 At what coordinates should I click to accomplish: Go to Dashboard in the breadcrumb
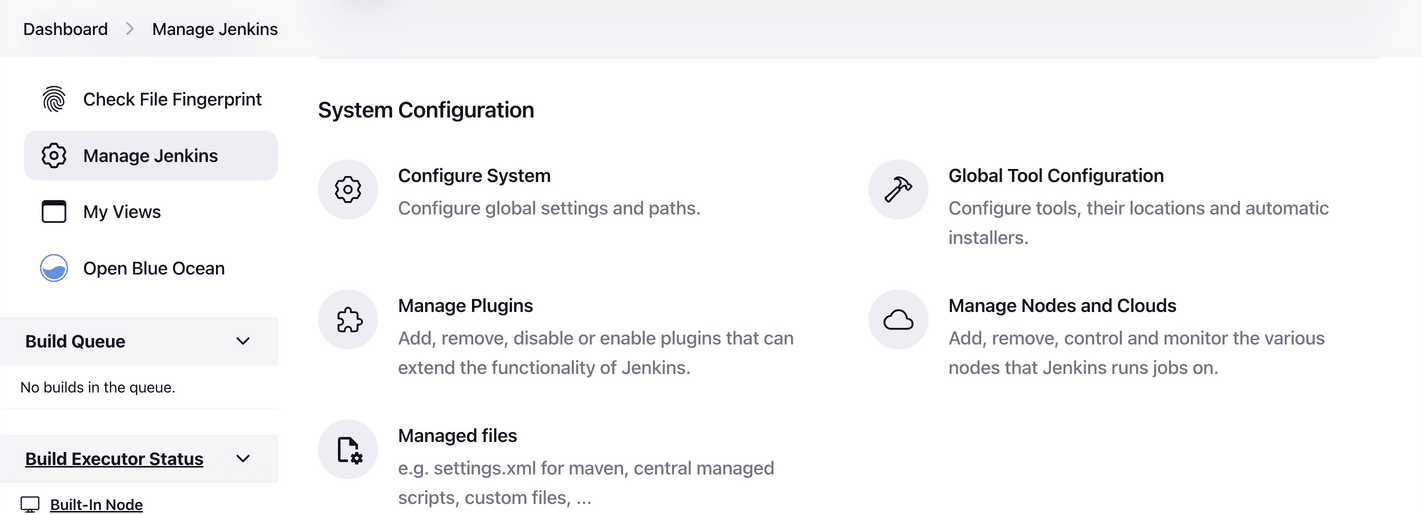[65, 29]
